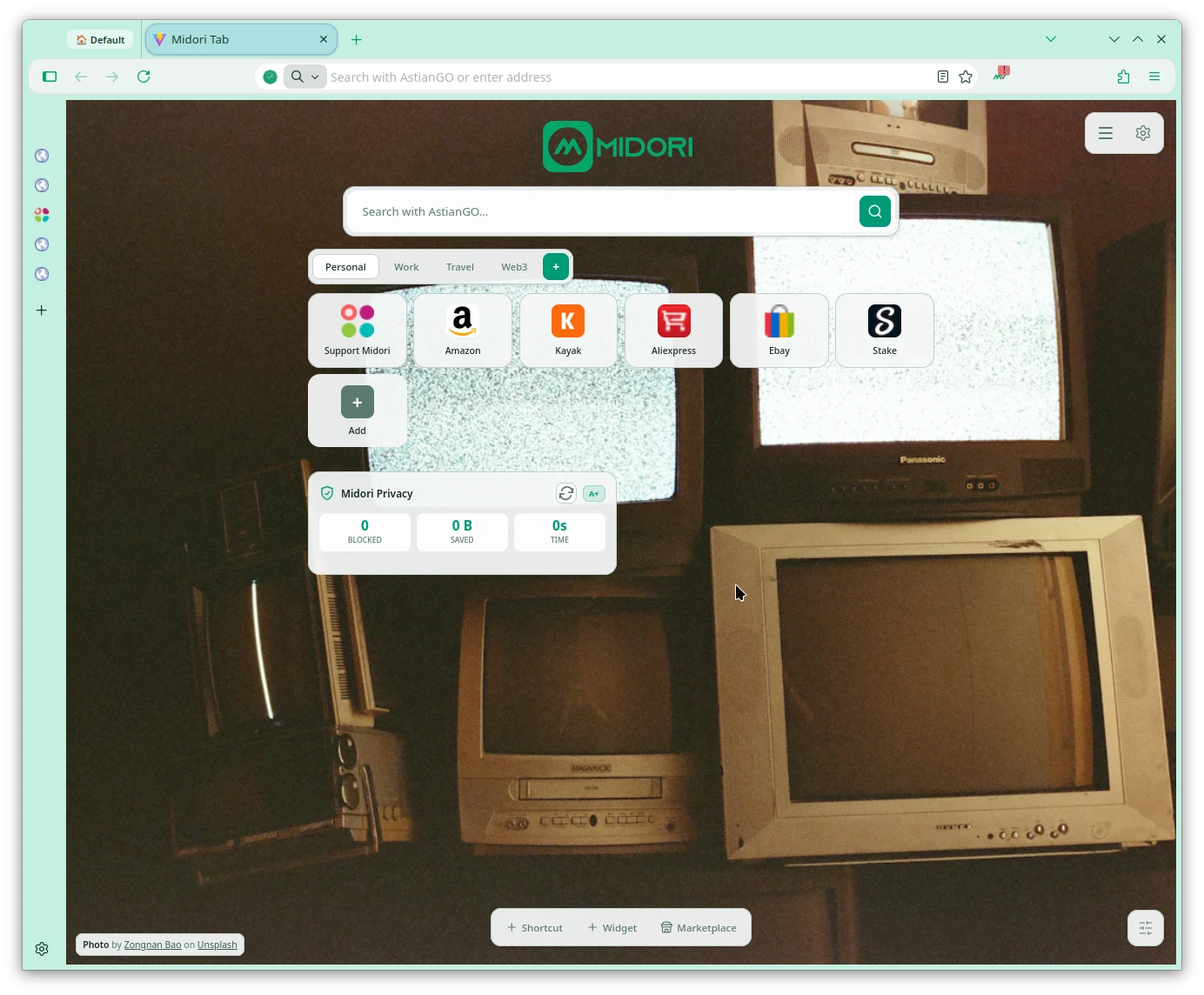Reload the page with the refresh icon
Screen dimensions: 1204x995
[144, 77]
